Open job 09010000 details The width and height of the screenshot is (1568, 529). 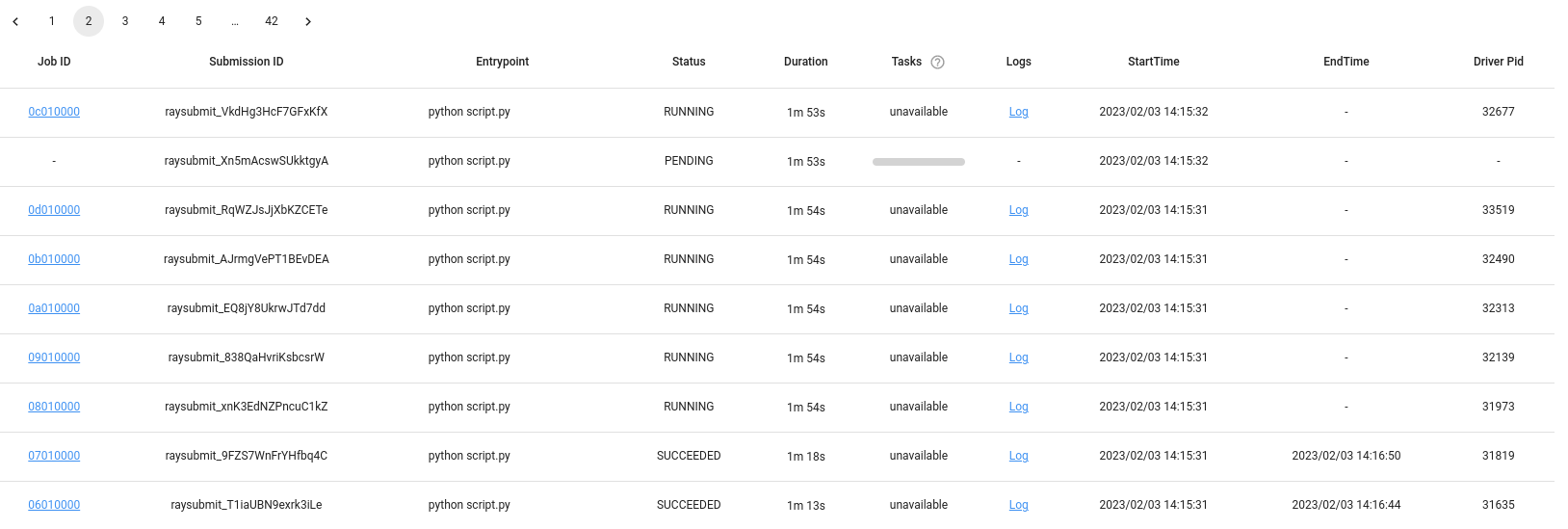(54, 357)
